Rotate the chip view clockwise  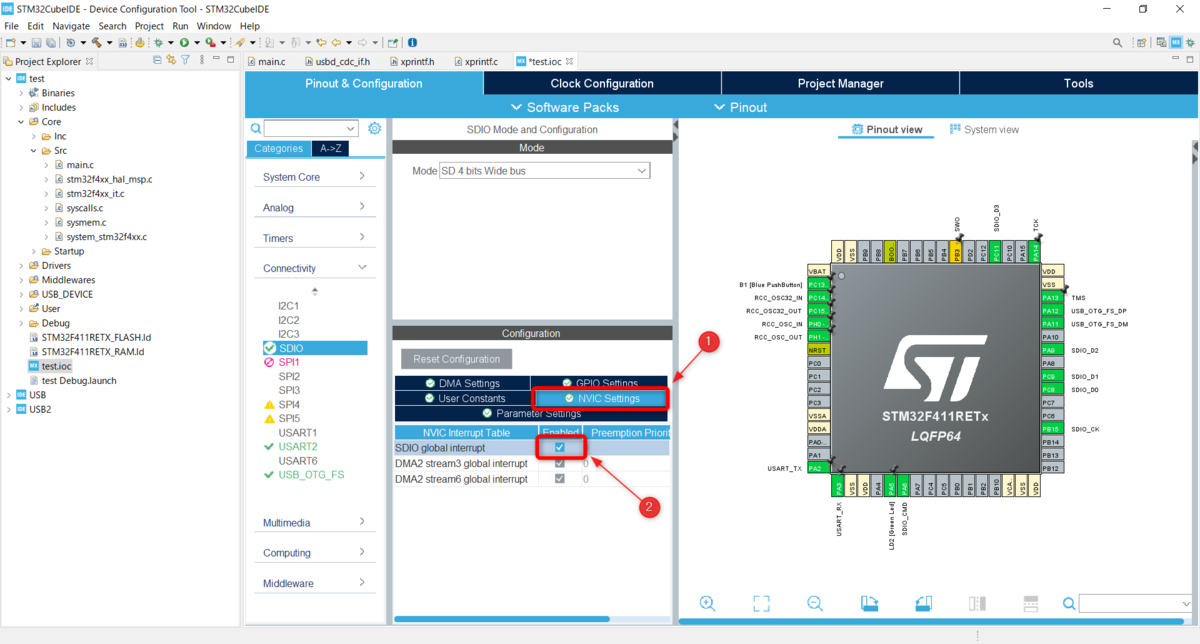(x=869, y=603)
